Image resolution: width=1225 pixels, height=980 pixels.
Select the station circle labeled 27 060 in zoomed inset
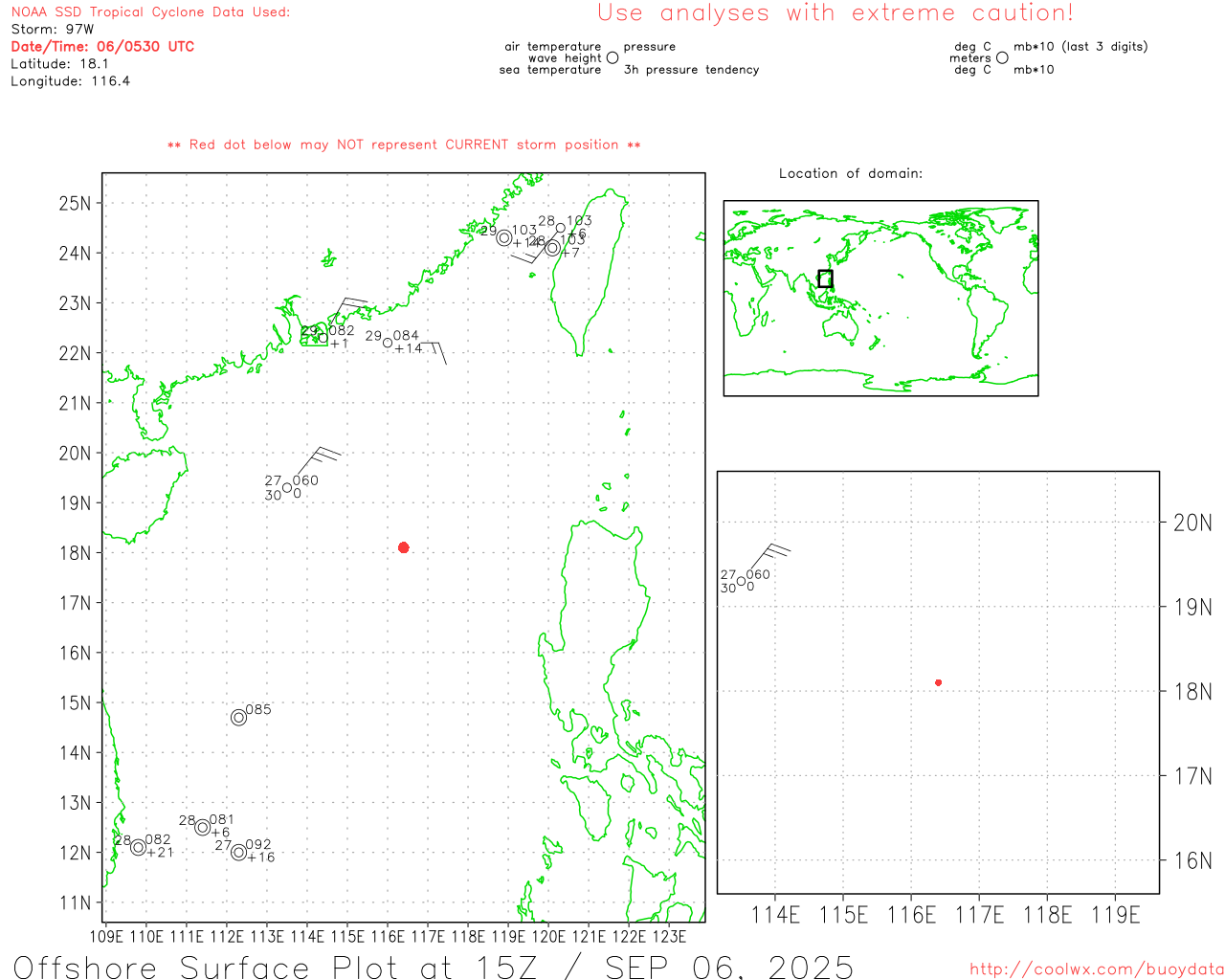741,581
